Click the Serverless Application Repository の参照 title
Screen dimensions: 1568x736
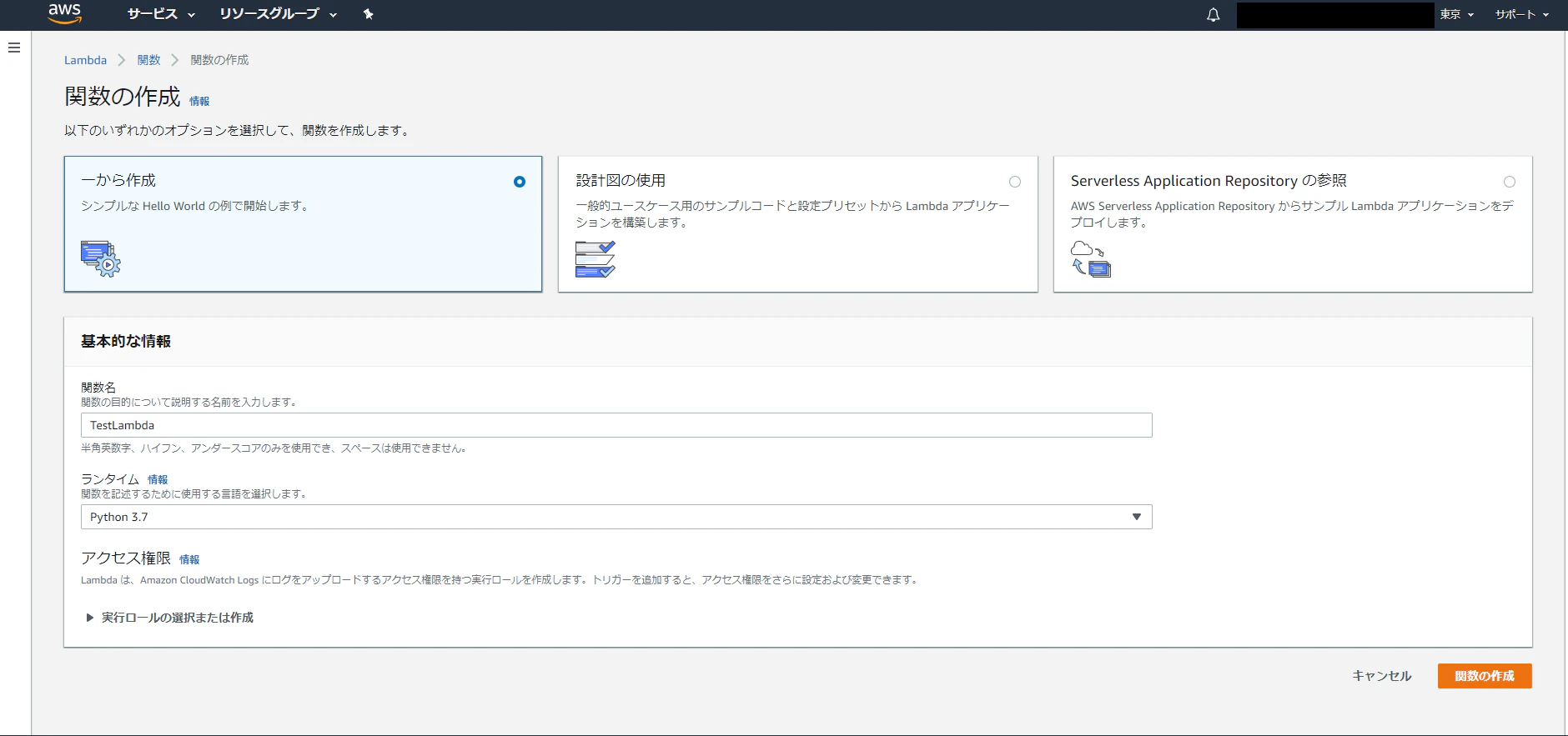coord(1209,180)
